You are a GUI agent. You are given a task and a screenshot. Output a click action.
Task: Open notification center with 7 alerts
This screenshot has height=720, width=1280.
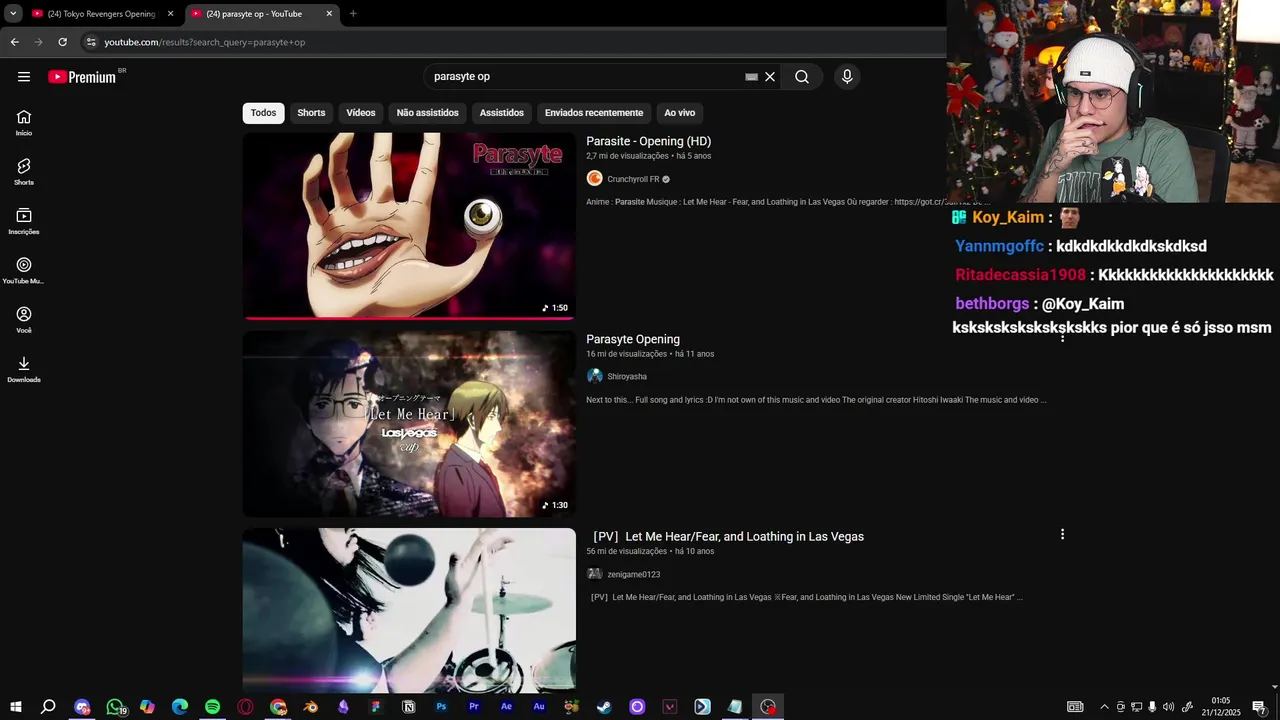[x=1260, y=707]
